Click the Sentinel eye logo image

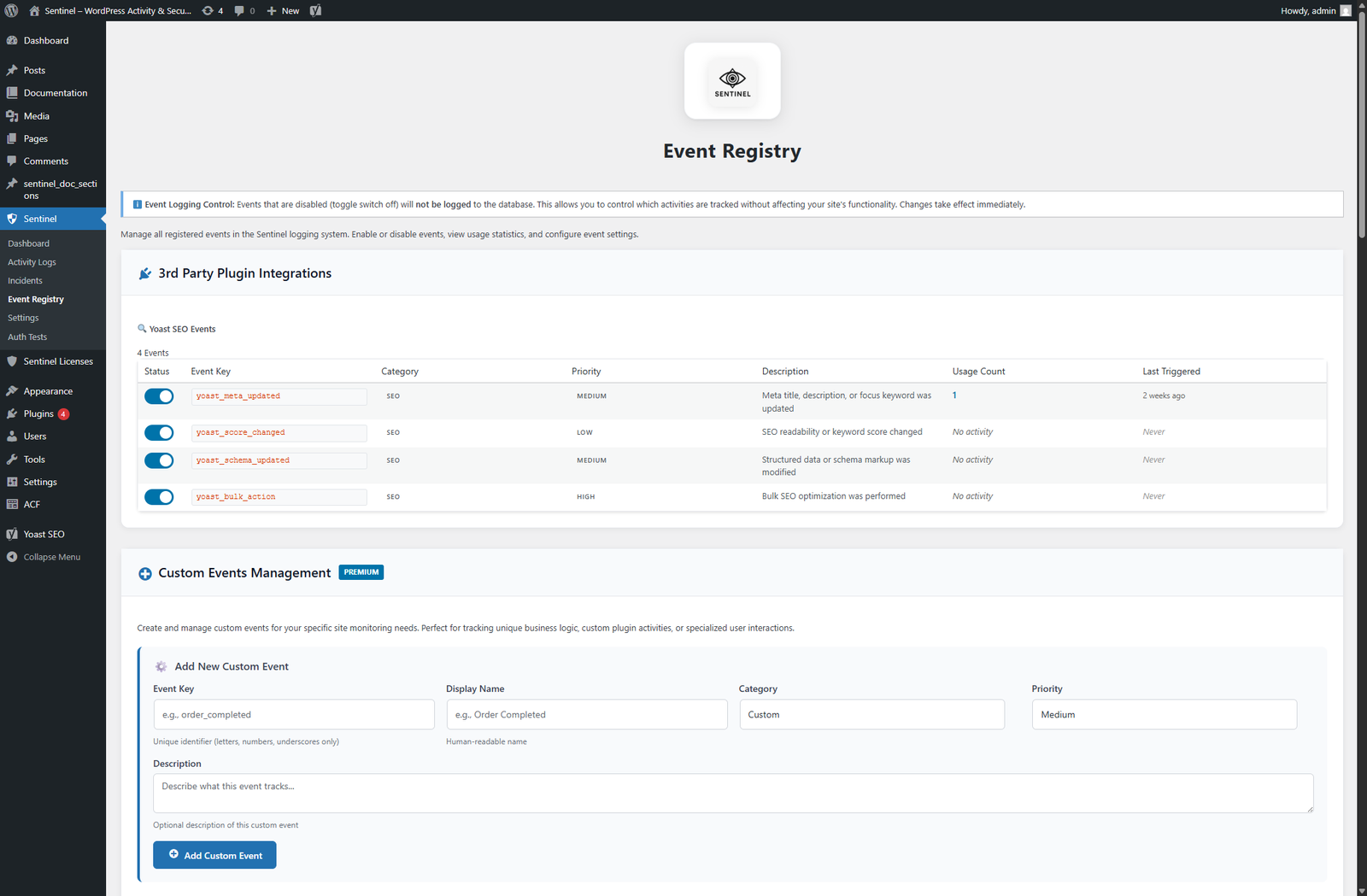(x=732, y=81)
